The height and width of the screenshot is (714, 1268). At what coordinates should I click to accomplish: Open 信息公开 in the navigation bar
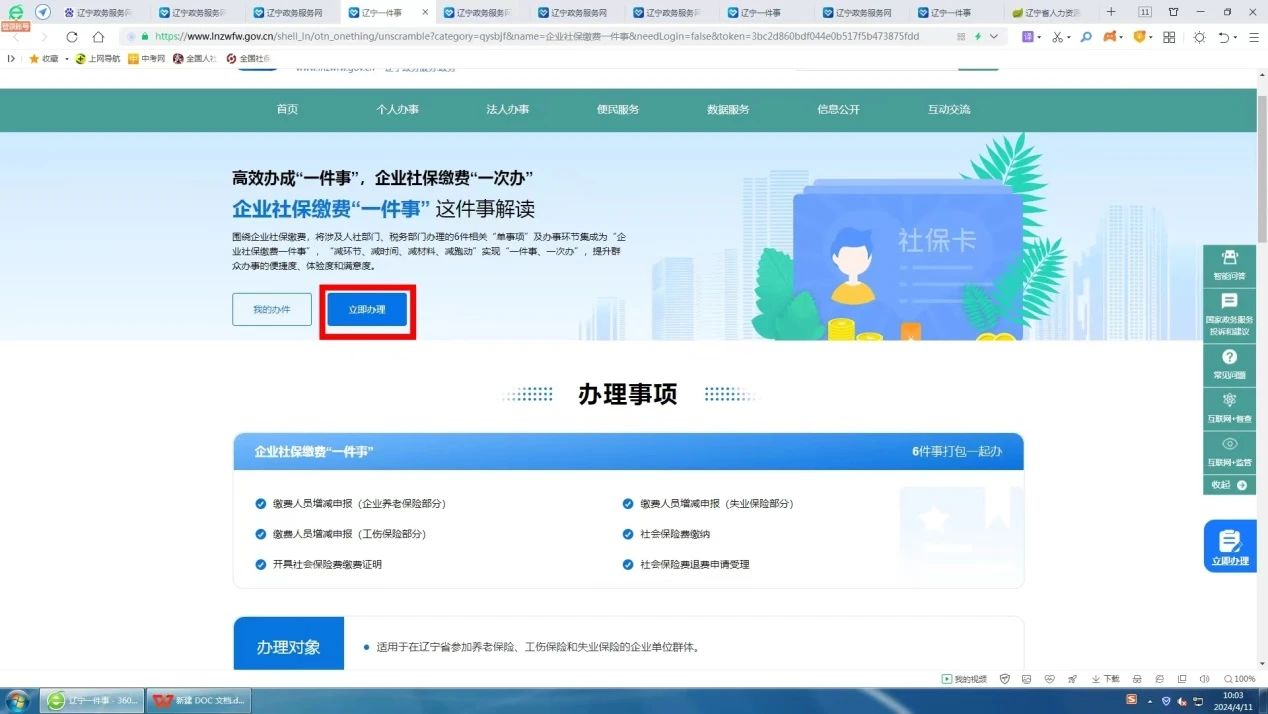(x=838, y=110)
